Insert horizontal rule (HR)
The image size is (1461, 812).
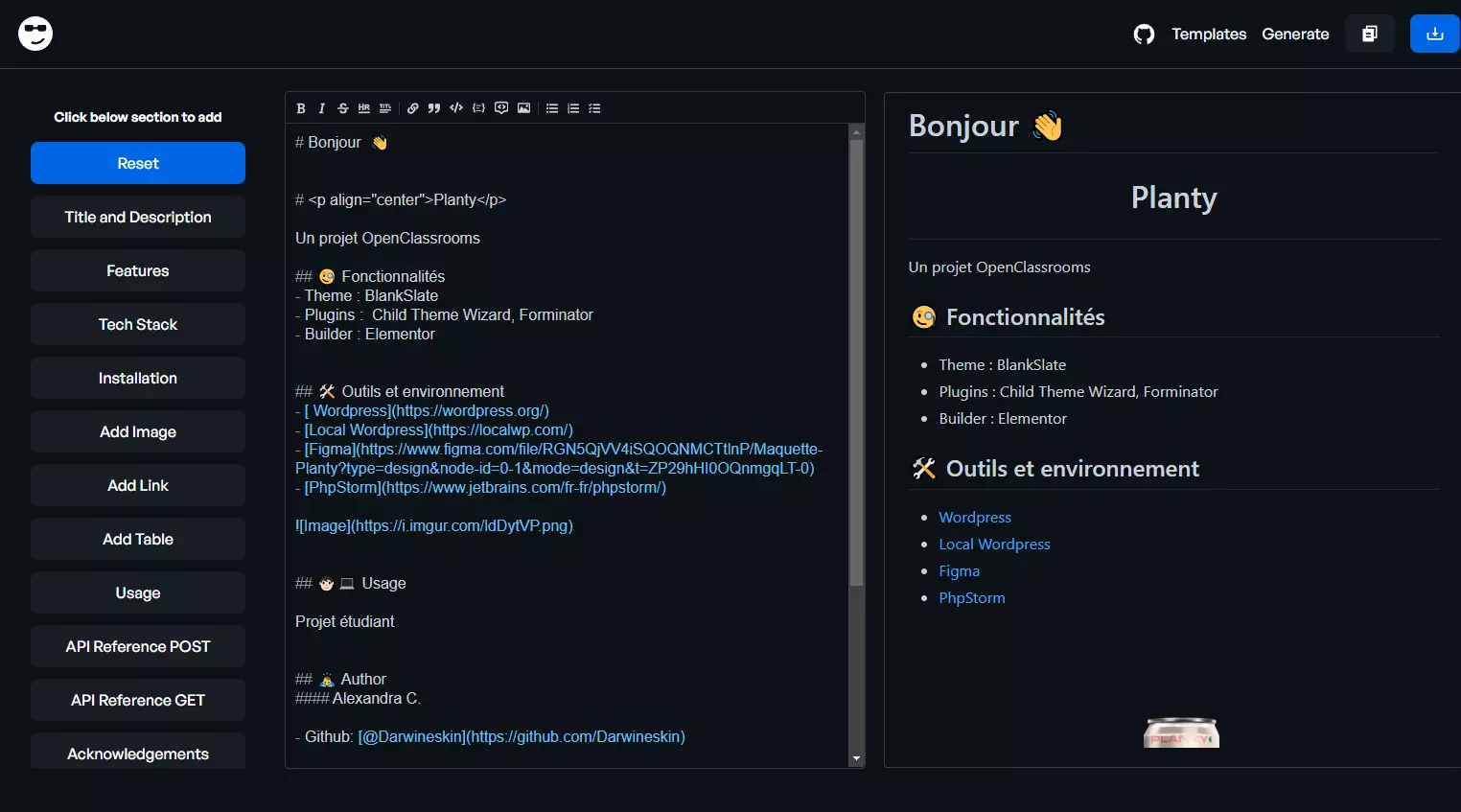364,108
